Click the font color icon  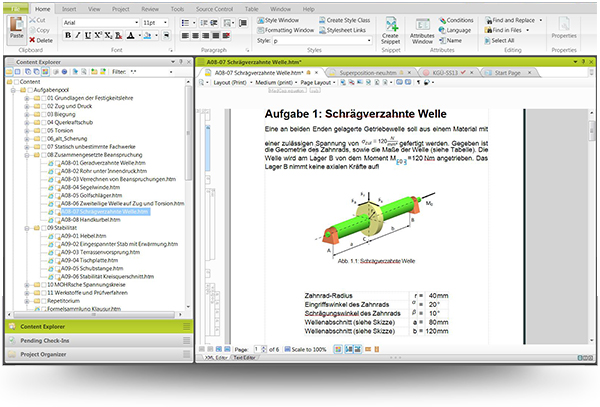130,36
